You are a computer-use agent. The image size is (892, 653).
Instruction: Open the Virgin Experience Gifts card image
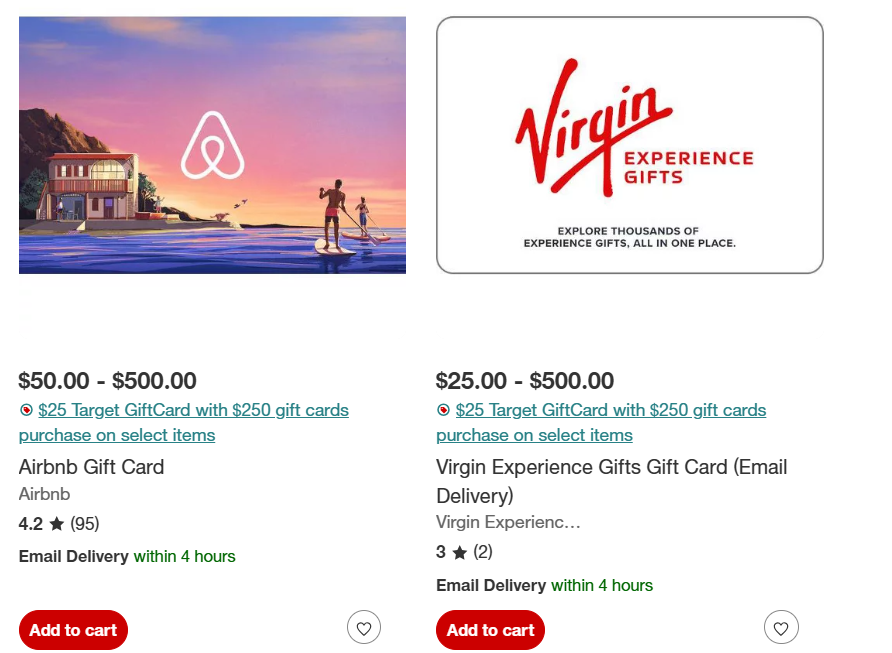point(629,145)
